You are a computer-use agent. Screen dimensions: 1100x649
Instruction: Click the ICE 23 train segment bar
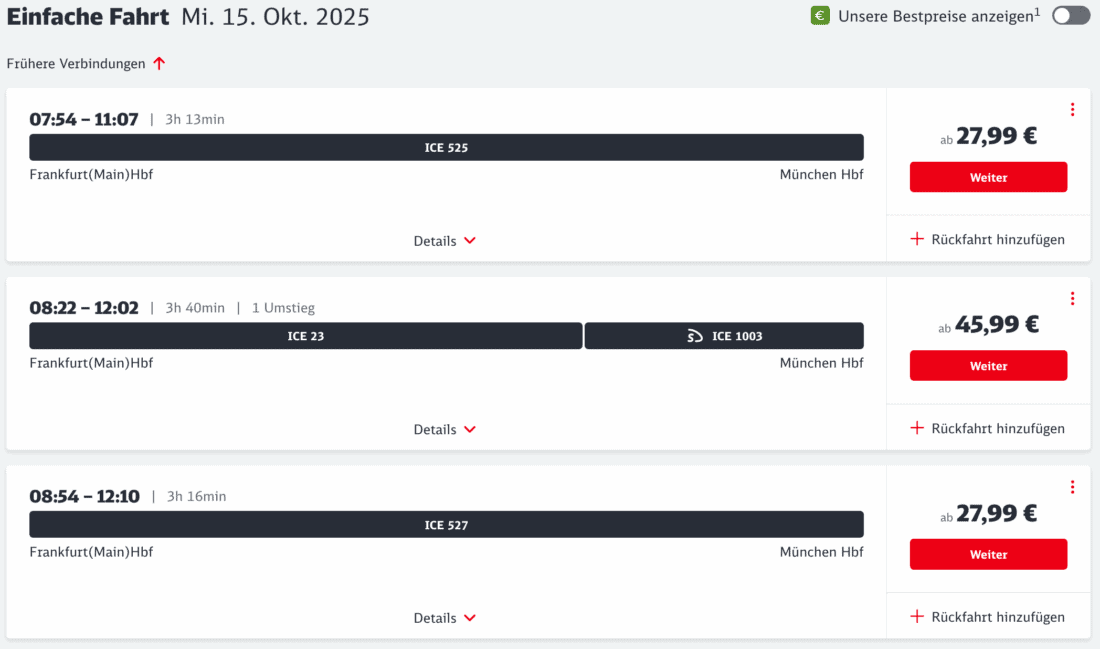click(305, 337)
